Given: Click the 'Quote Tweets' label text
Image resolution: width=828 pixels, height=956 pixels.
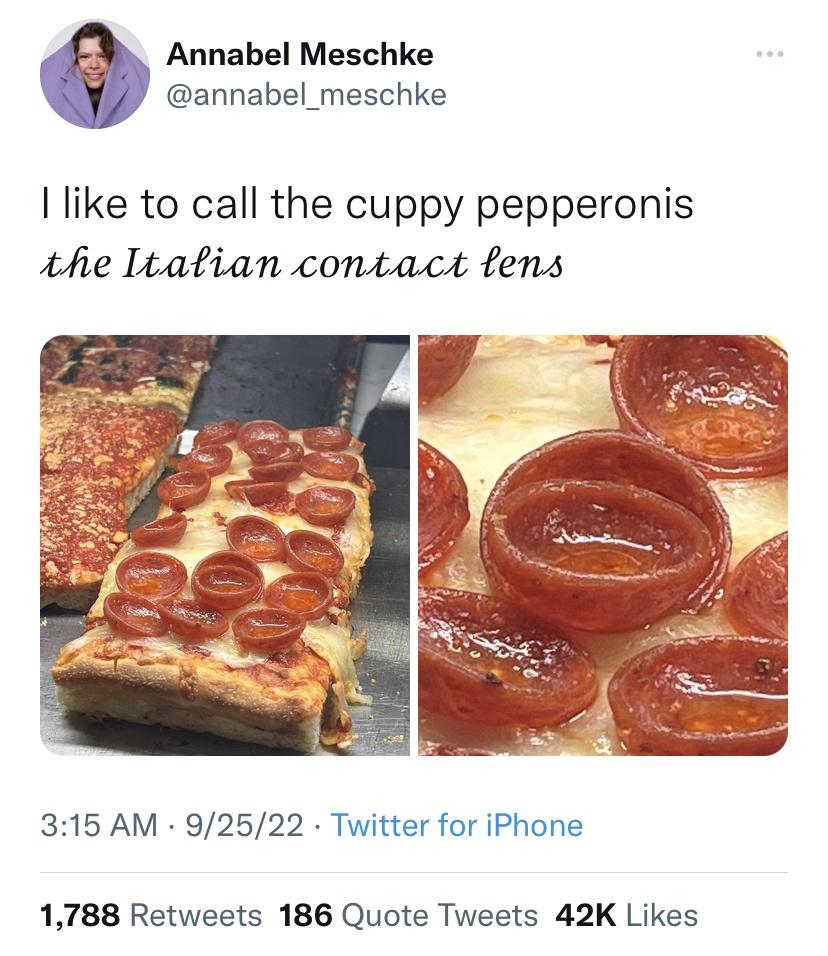Looking at the screenshot, I should tap(439, 914).
